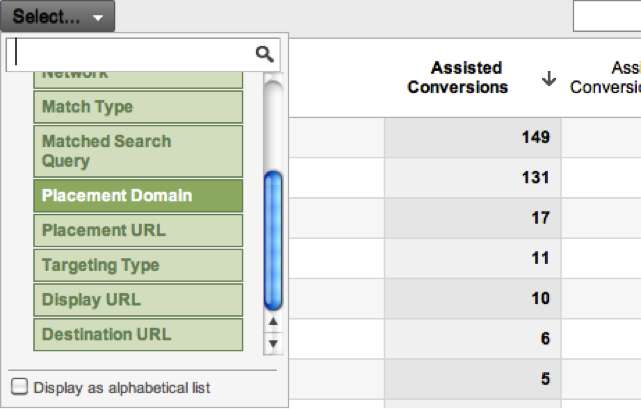
Task: Enable Display as alphabetical list checkbox
Action: (x=20, y=387)
